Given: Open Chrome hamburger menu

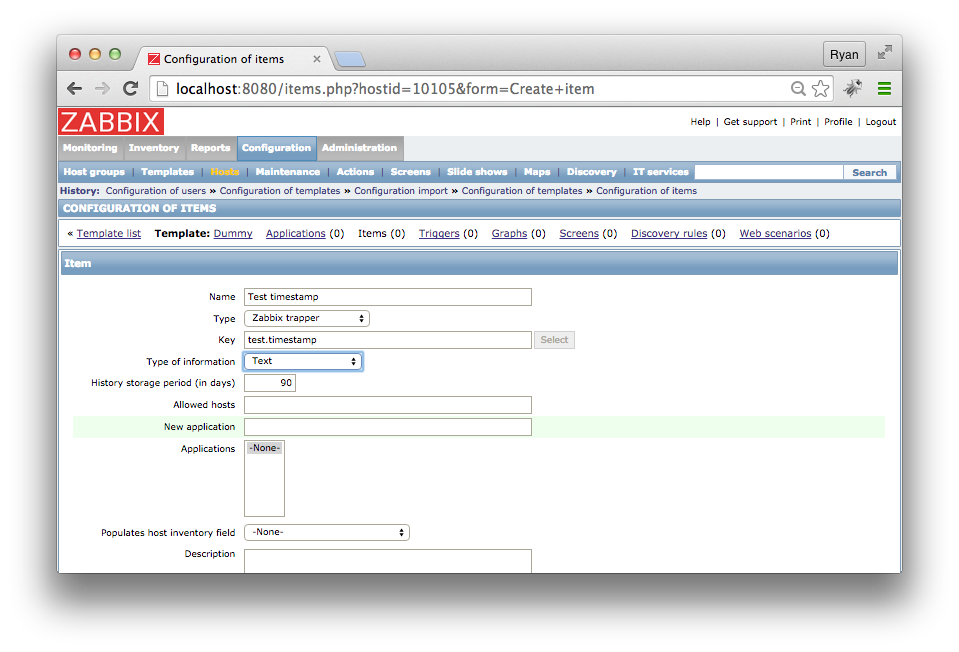Looking at the screenshot, I should point(884,89).
